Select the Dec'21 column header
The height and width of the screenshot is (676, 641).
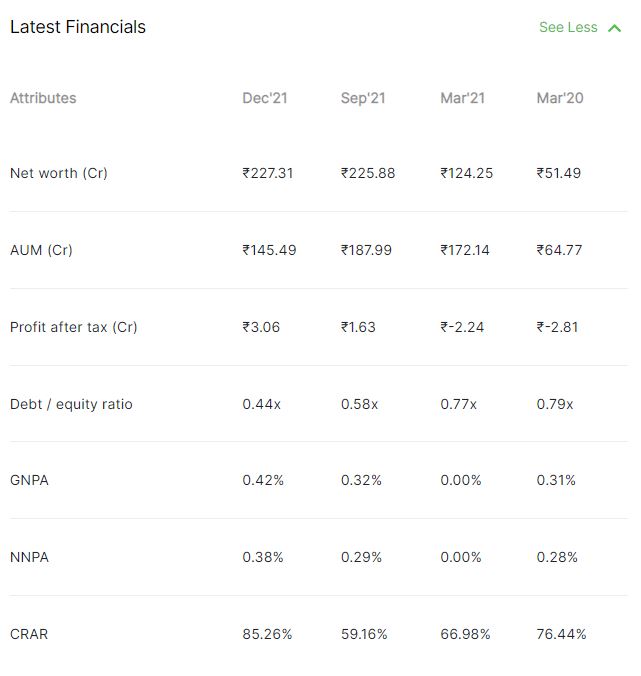[x=265, y=98]
